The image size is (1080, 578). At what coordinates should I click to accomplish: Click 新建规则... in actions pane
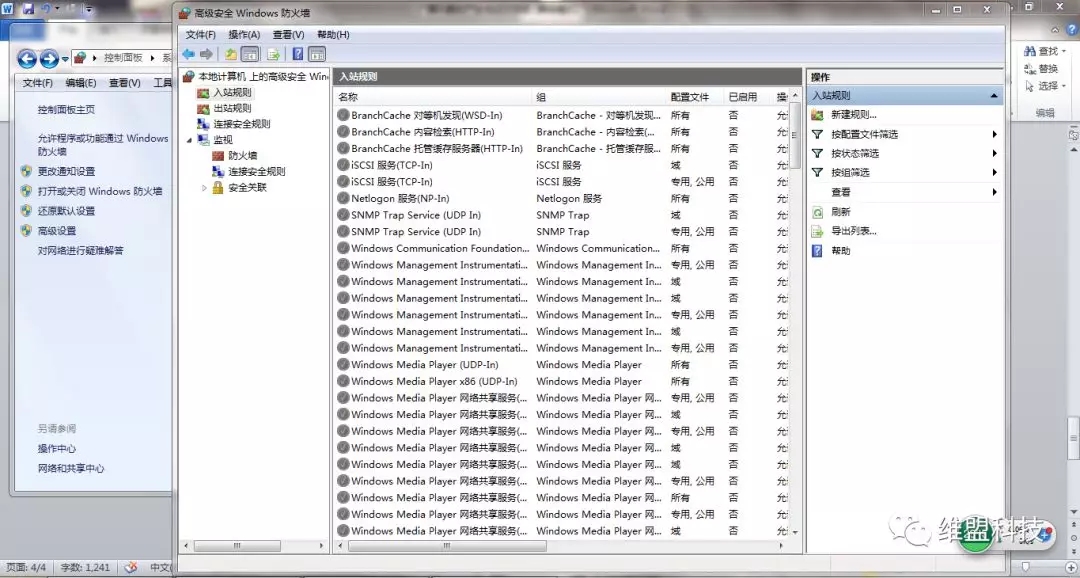point(854,115)
